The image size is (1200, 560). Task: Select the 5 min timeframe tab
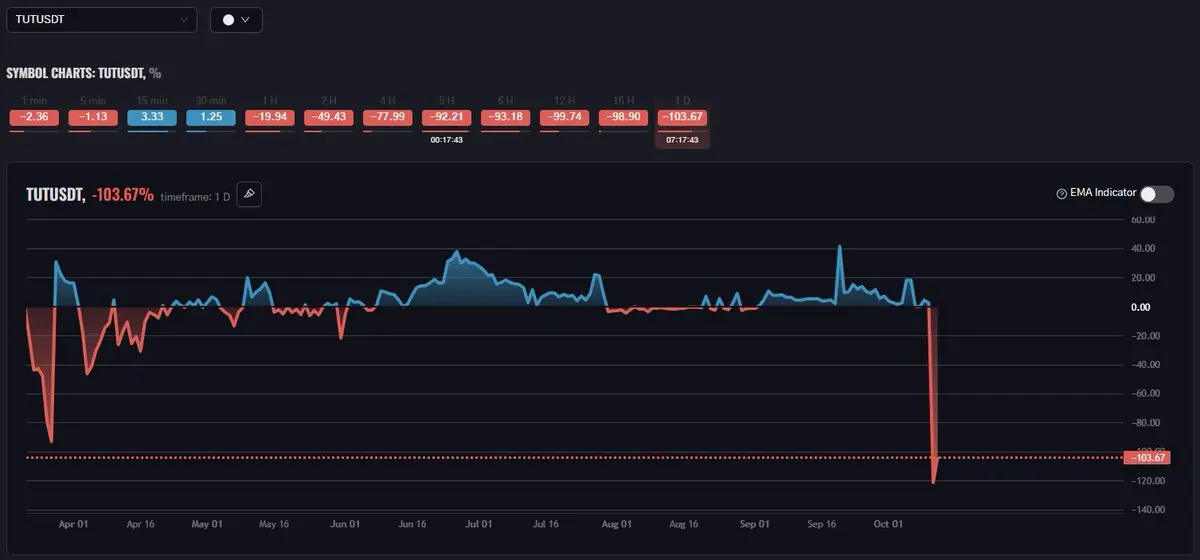[93, 117]
